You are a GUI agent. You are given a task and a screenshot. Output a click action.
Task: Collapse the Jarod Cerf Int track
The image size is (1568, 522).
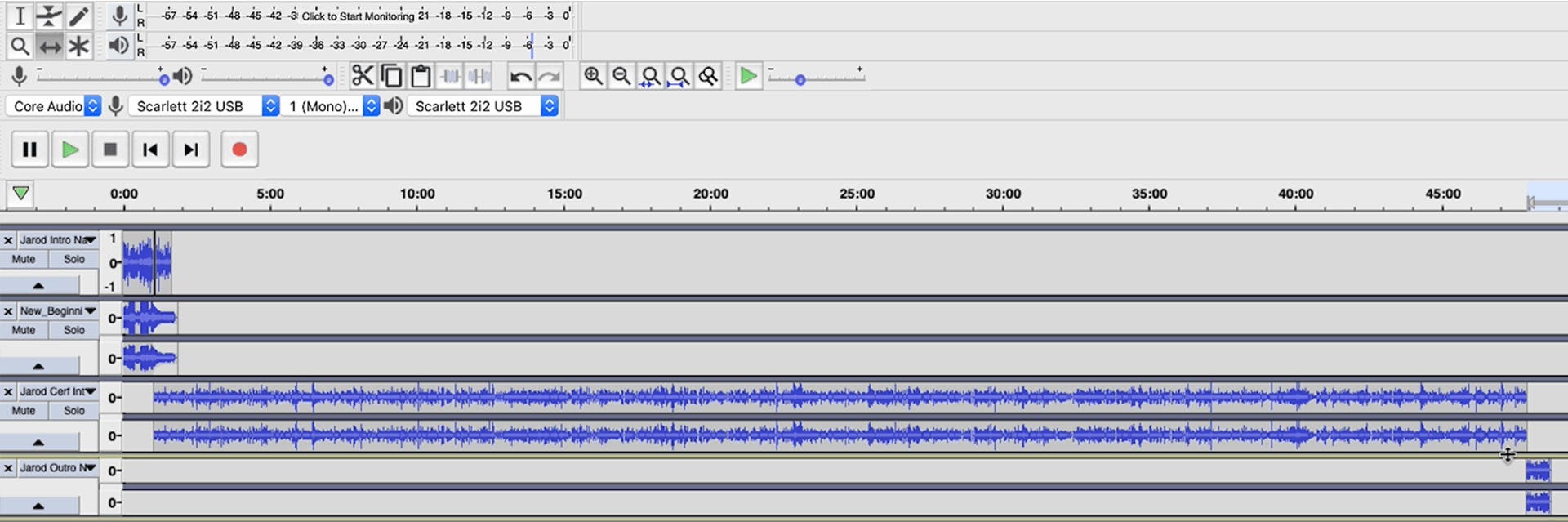coord(38,442)
